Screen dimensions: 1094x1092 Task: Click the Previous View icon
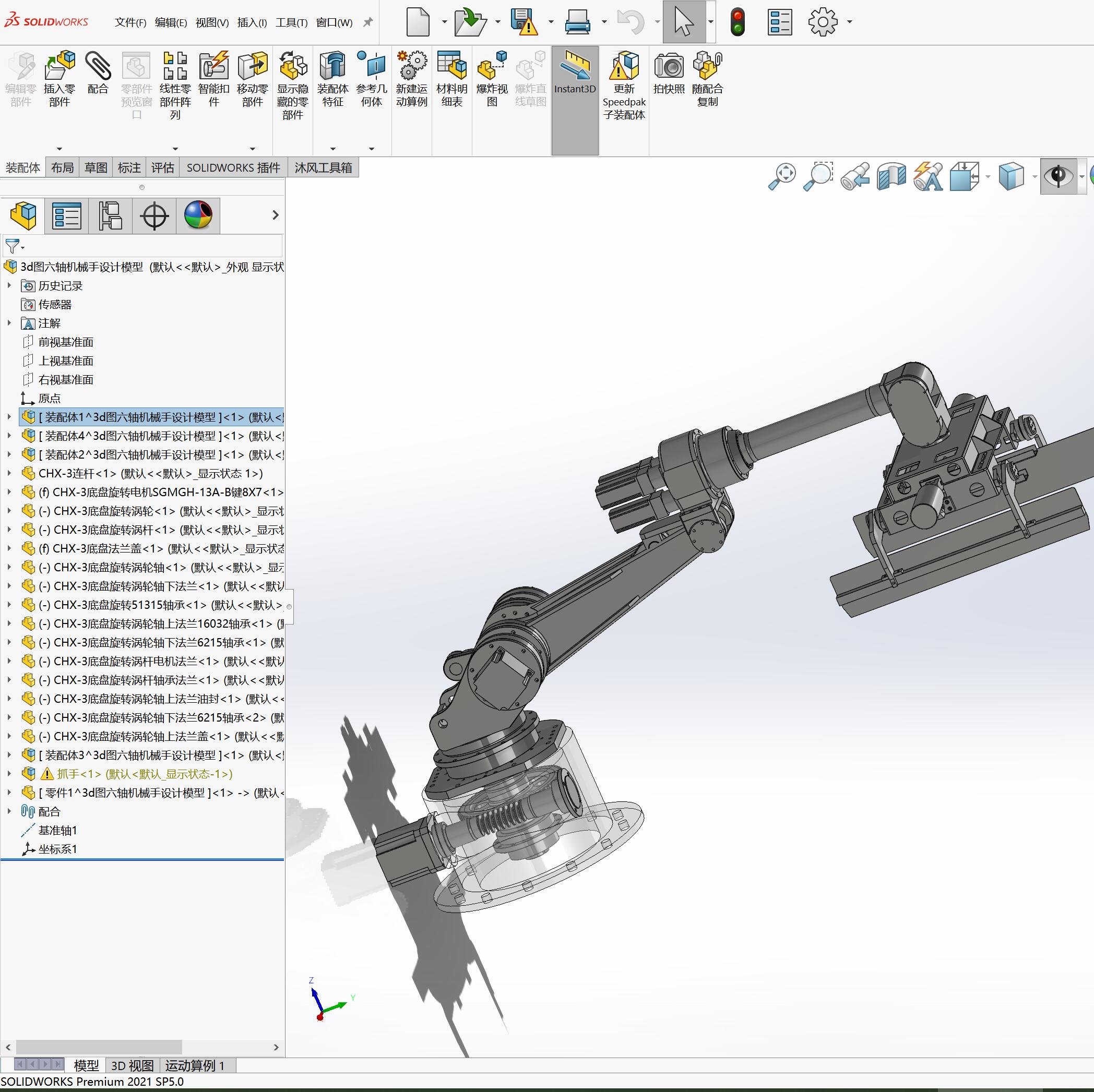pyautogui.click(x=855, y=176)
